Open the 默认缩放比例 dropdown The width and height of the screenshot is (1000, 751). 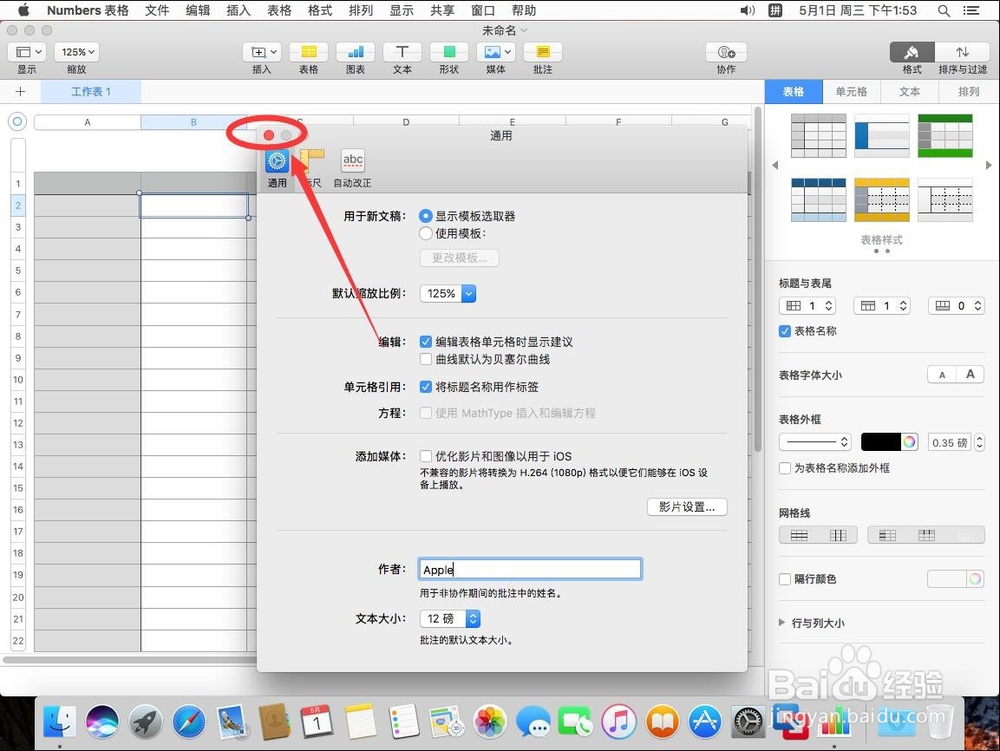pyautogui.click(x=447, y=293)
